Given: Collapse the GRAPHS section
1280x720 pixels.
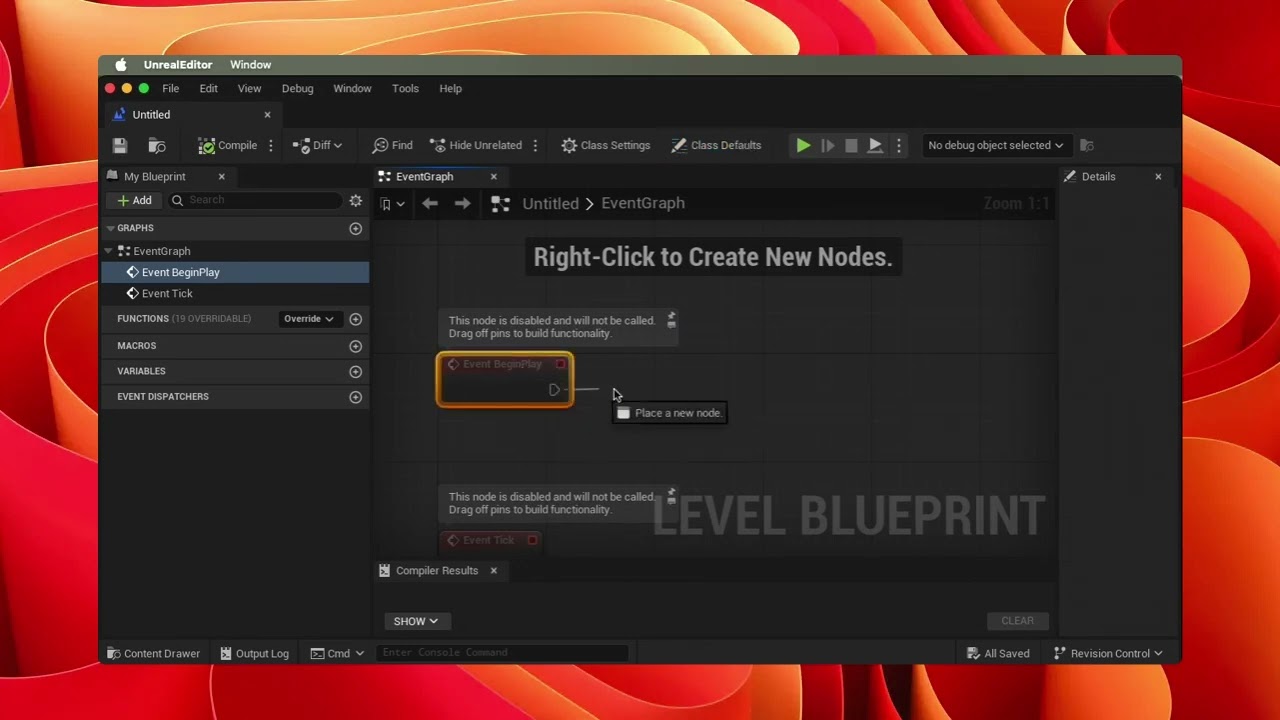Looking at the screenshot, I should point(110,229).
